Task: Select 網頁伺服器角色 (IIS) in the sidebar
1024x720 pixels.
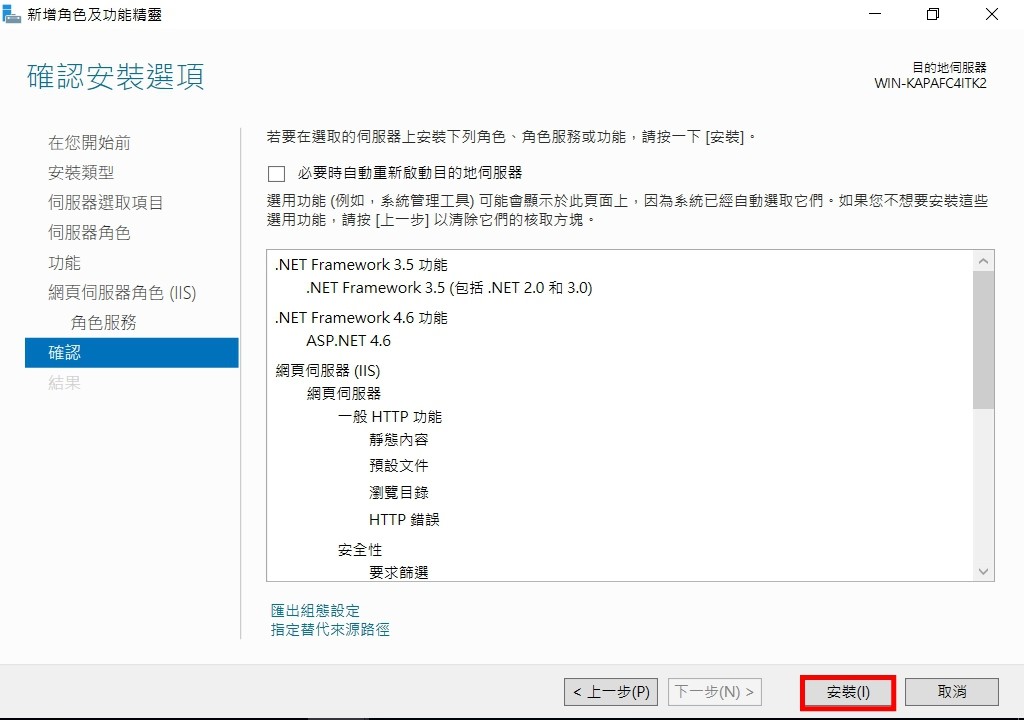Action: (122, 293)
